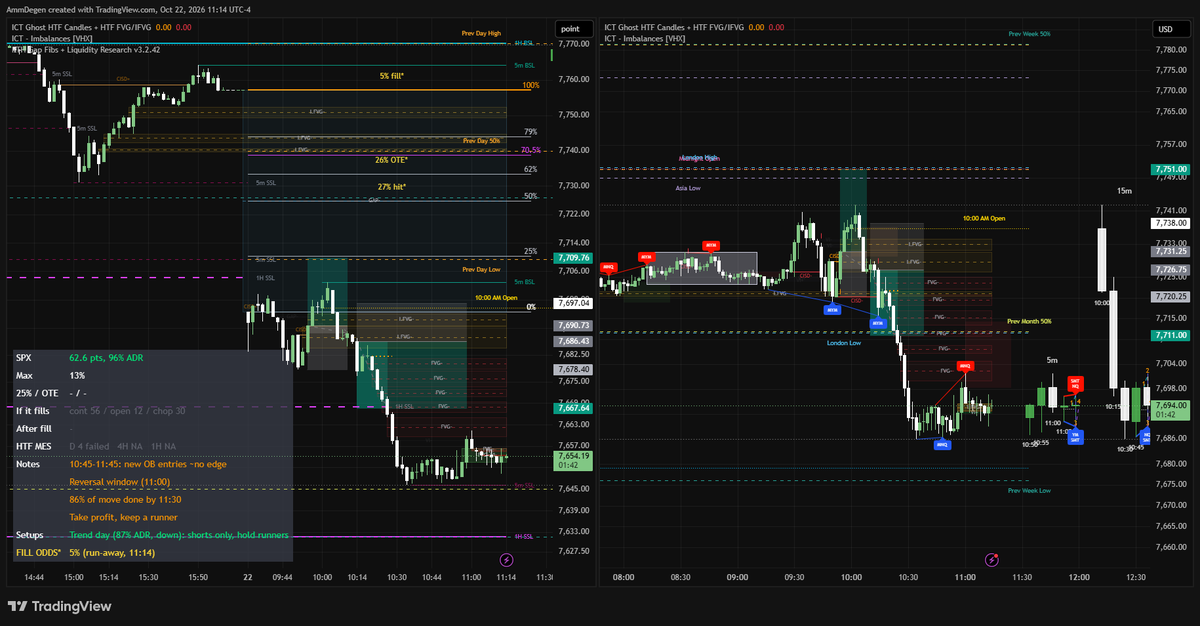Click the 7,686.43 price label
The width and height of the screenshot is (1200, 626).
pyautogui.click(x=572, y=341)
